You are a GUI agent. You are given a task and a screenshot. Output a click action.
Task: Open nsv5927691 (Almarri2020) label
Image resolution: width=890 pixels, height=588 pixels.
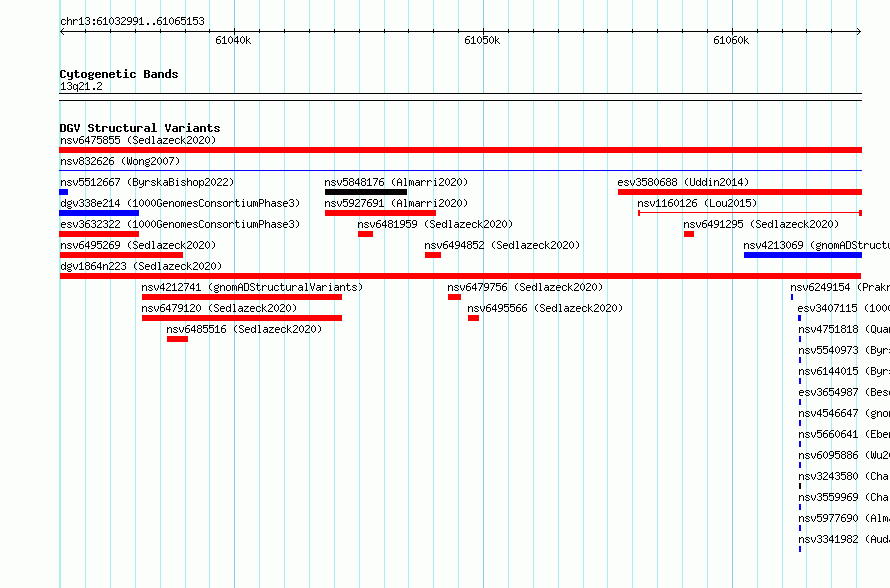click(396, 203)
